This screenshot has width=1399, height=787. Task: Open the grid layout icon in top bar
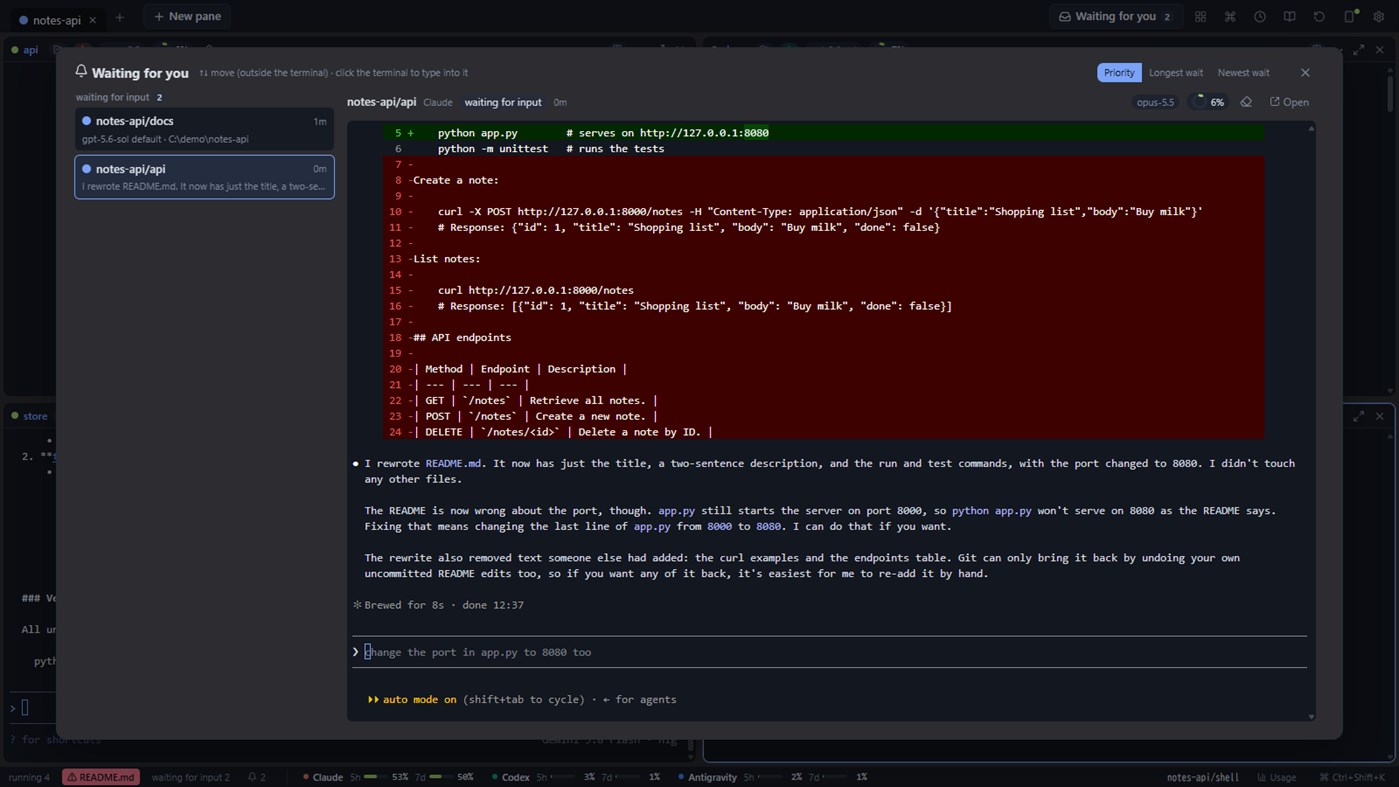(1200, 17)
